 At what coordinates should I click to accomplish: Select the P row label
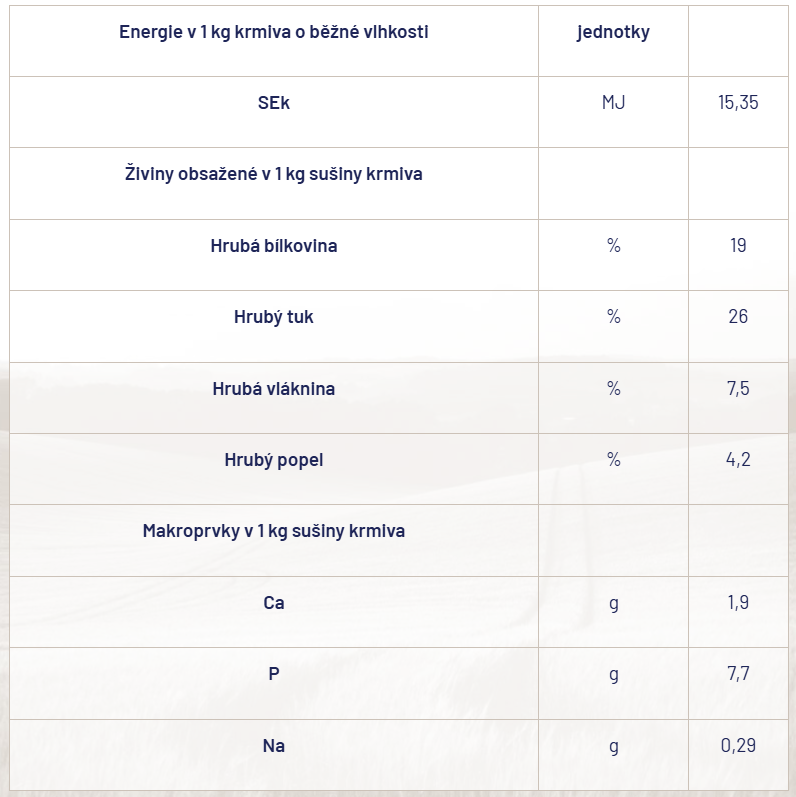[273, 674]
